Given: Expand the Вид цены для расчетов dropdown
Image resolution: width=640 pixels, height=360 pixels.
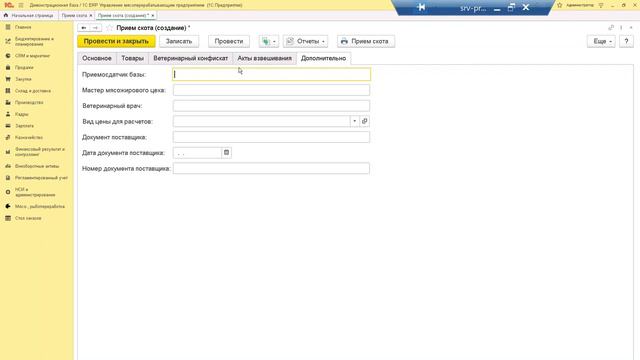Looking at the screenshot, I should pos(355,121).
